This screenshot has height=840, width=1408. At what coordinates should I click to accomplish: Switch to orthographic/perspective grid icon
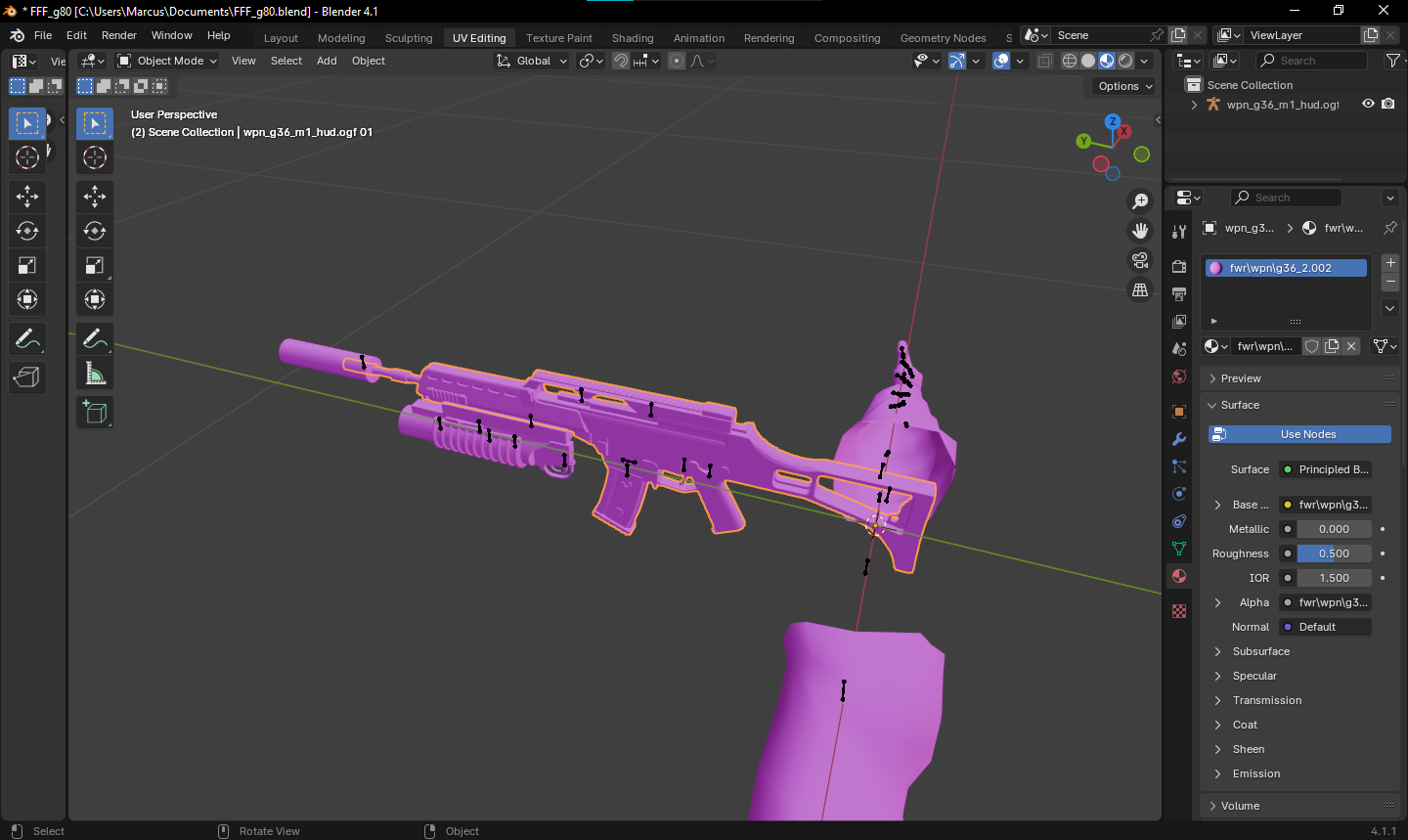pos(1140,290)
